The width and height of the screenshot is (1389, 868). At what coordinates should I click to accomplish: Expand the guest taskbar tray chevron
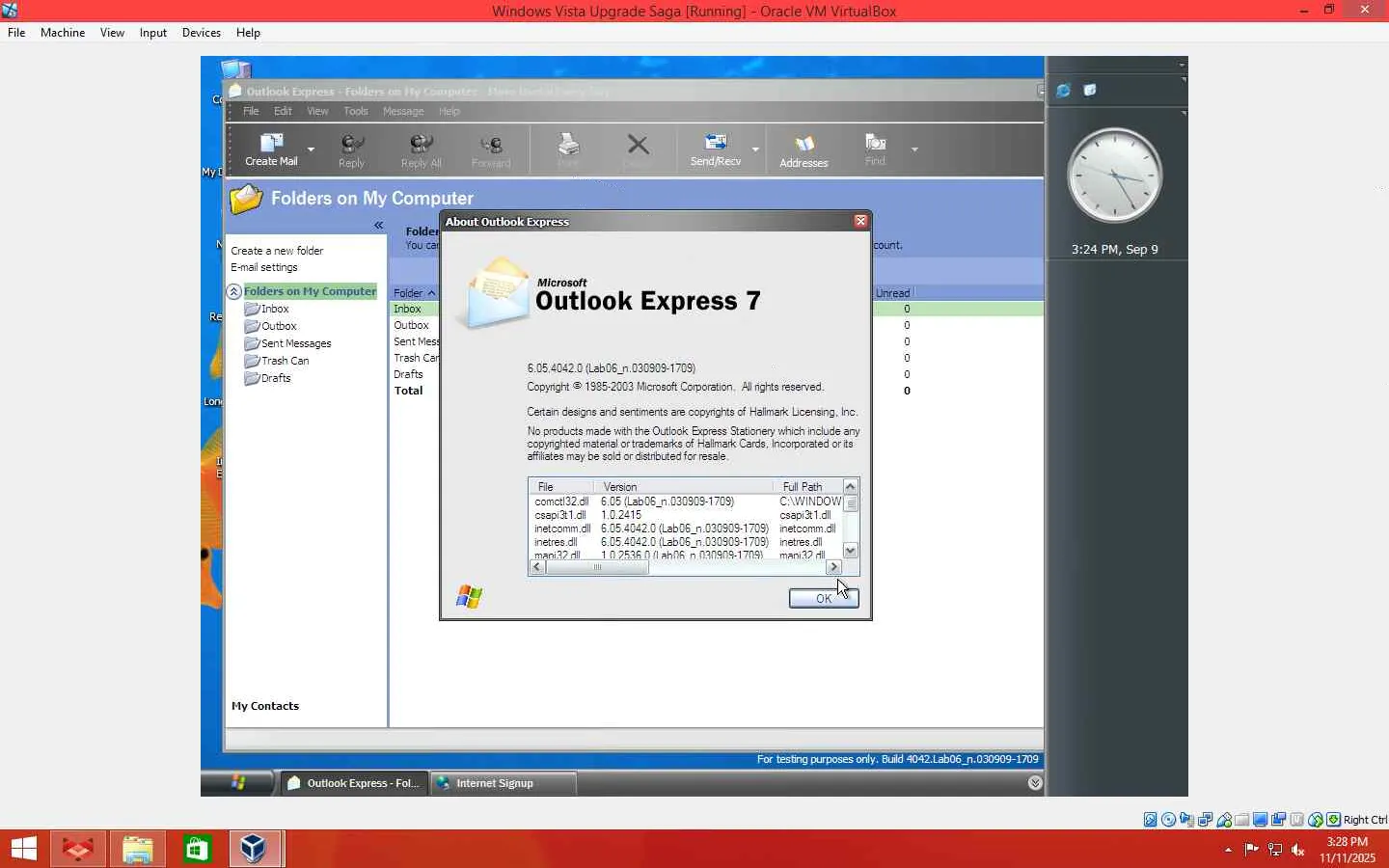[x=1035, y=783]
